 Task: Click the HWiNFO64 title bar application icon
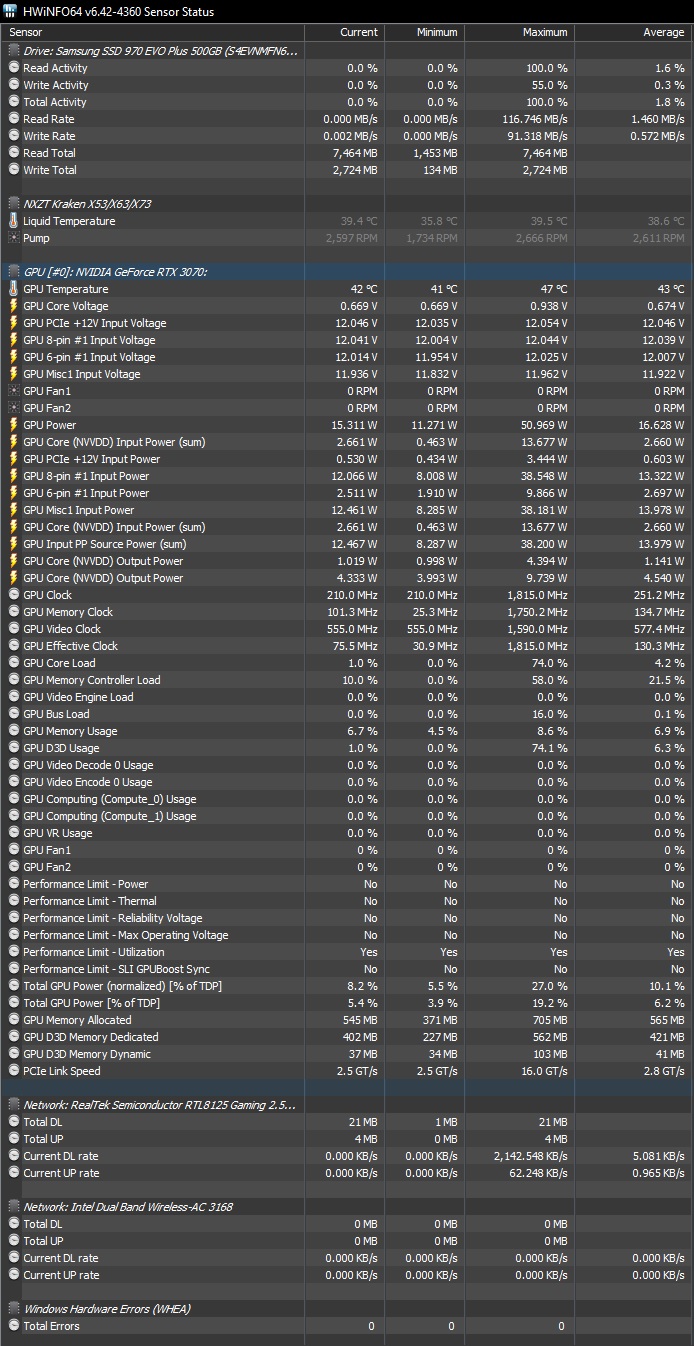10,11
